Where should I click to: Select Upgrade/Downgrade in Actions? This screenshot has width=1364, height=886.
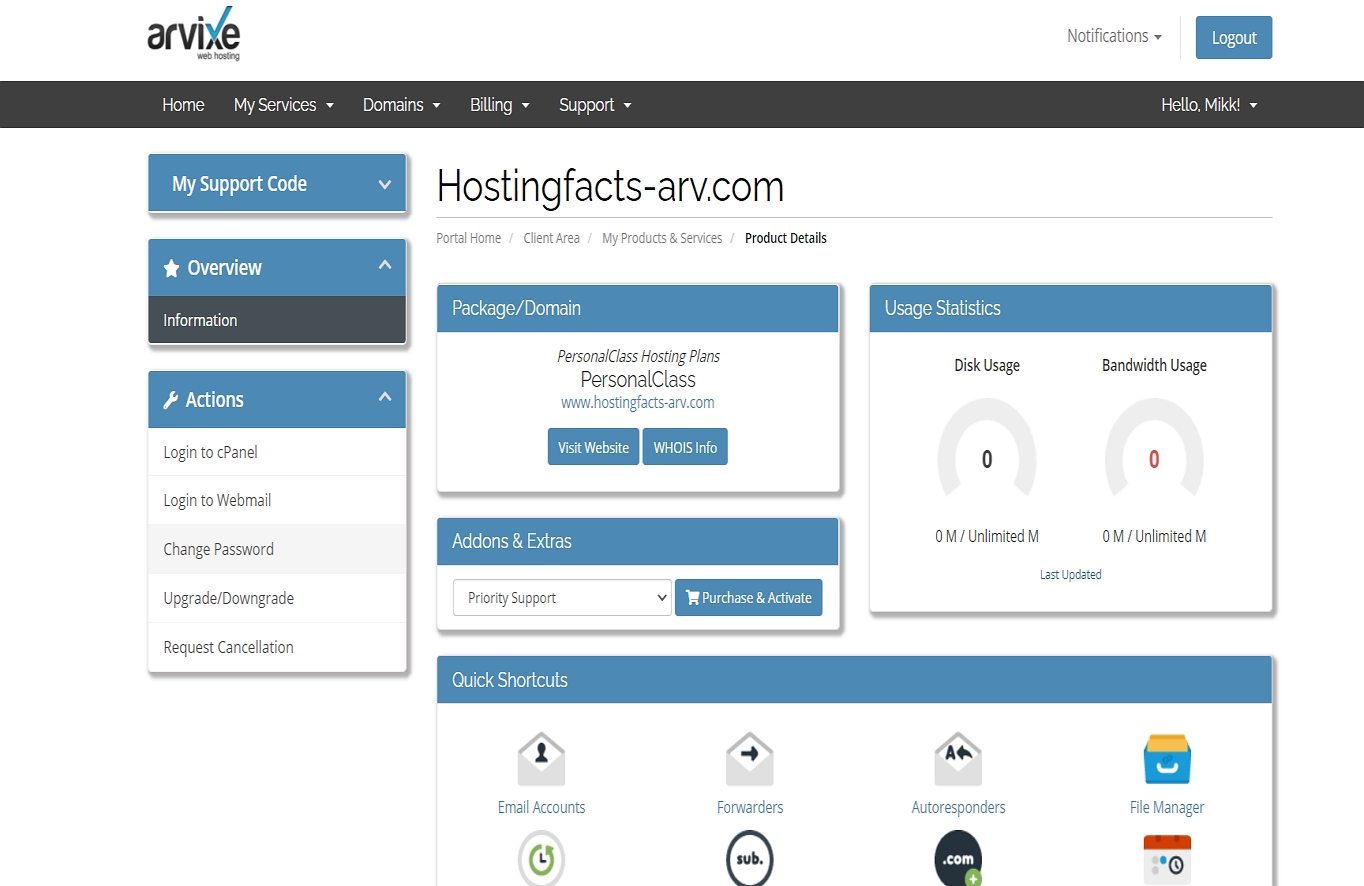[x=277, y=598]
